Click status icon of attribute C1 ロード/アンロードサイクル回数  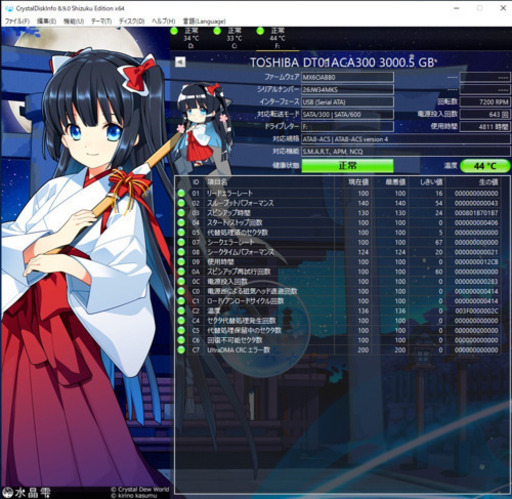pyautogui.click(x=181, y=301)
